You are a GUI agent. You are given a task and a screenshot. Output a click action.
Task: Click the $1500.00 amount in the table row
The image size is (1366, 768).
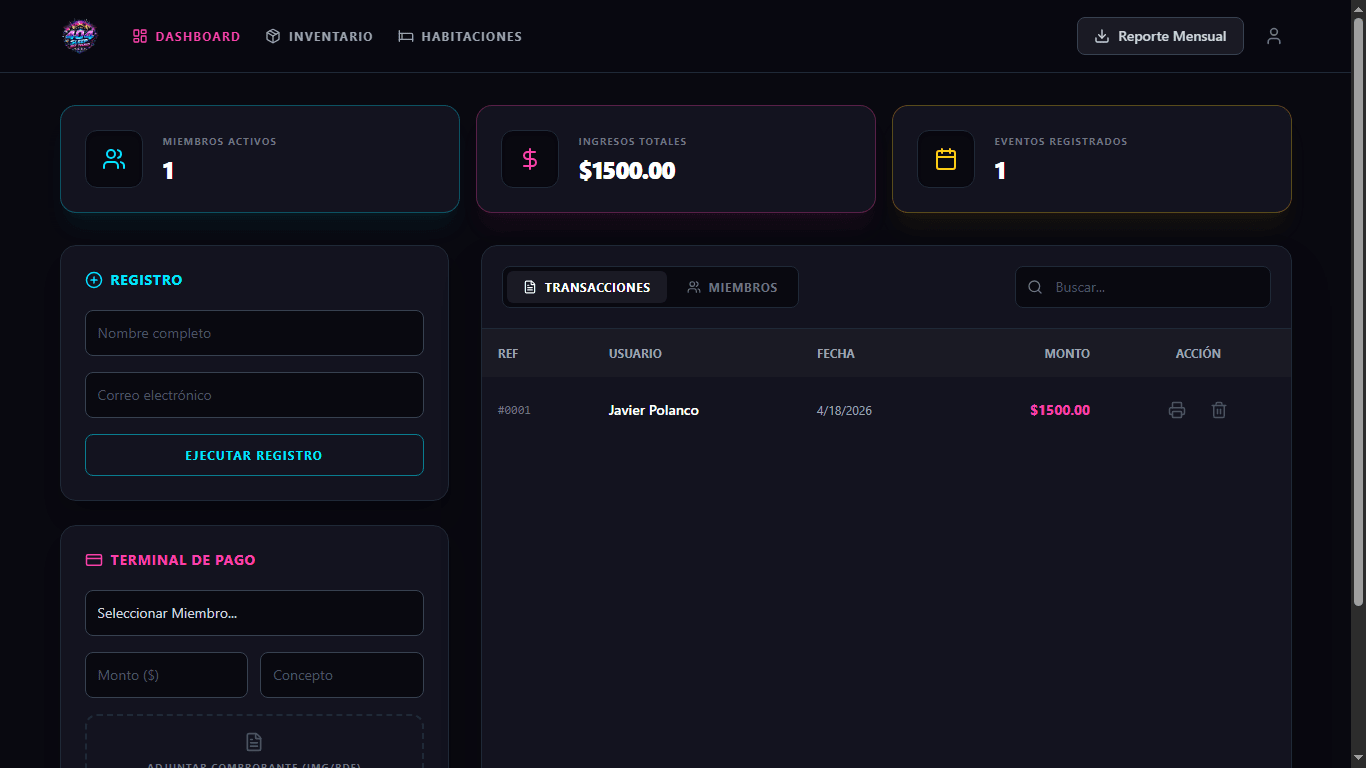coord(1060,410)
